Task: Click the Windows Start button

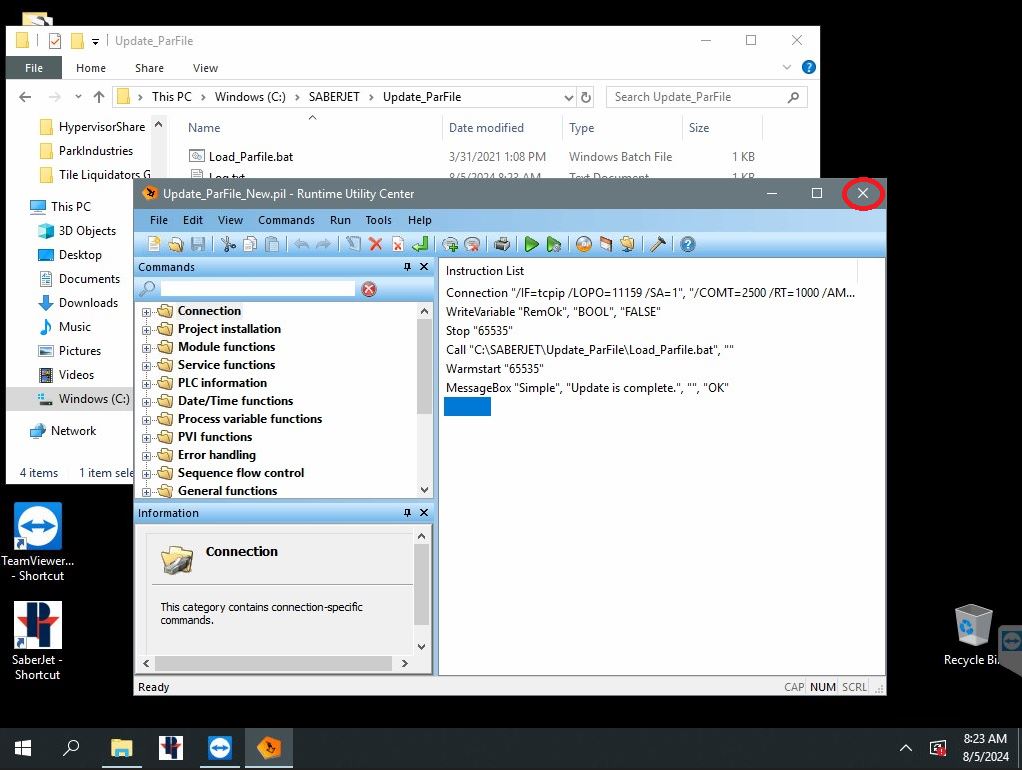Action: click(23, 748)
